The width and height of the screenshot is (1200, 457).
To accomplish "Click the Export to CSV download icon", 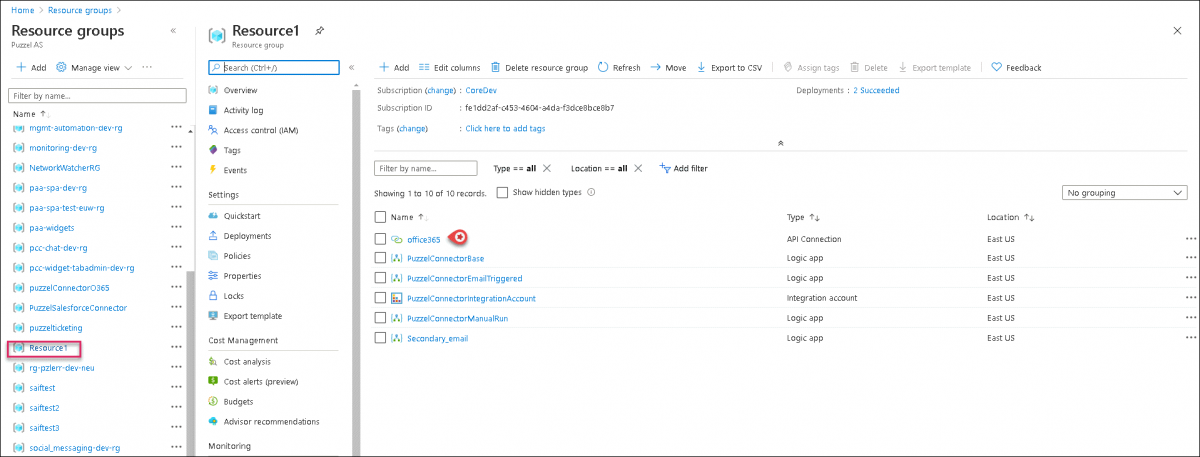I will [x=702, y=68].
